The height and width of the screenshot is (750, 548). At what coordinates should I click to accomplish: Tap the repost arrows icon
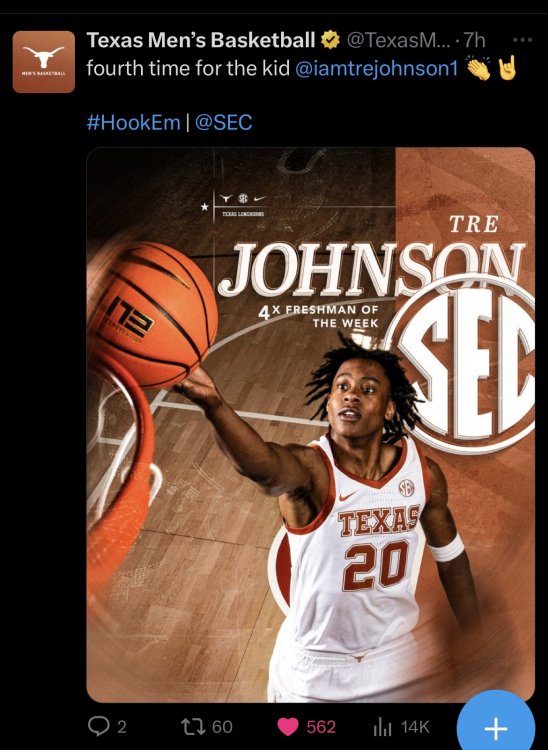193,727
